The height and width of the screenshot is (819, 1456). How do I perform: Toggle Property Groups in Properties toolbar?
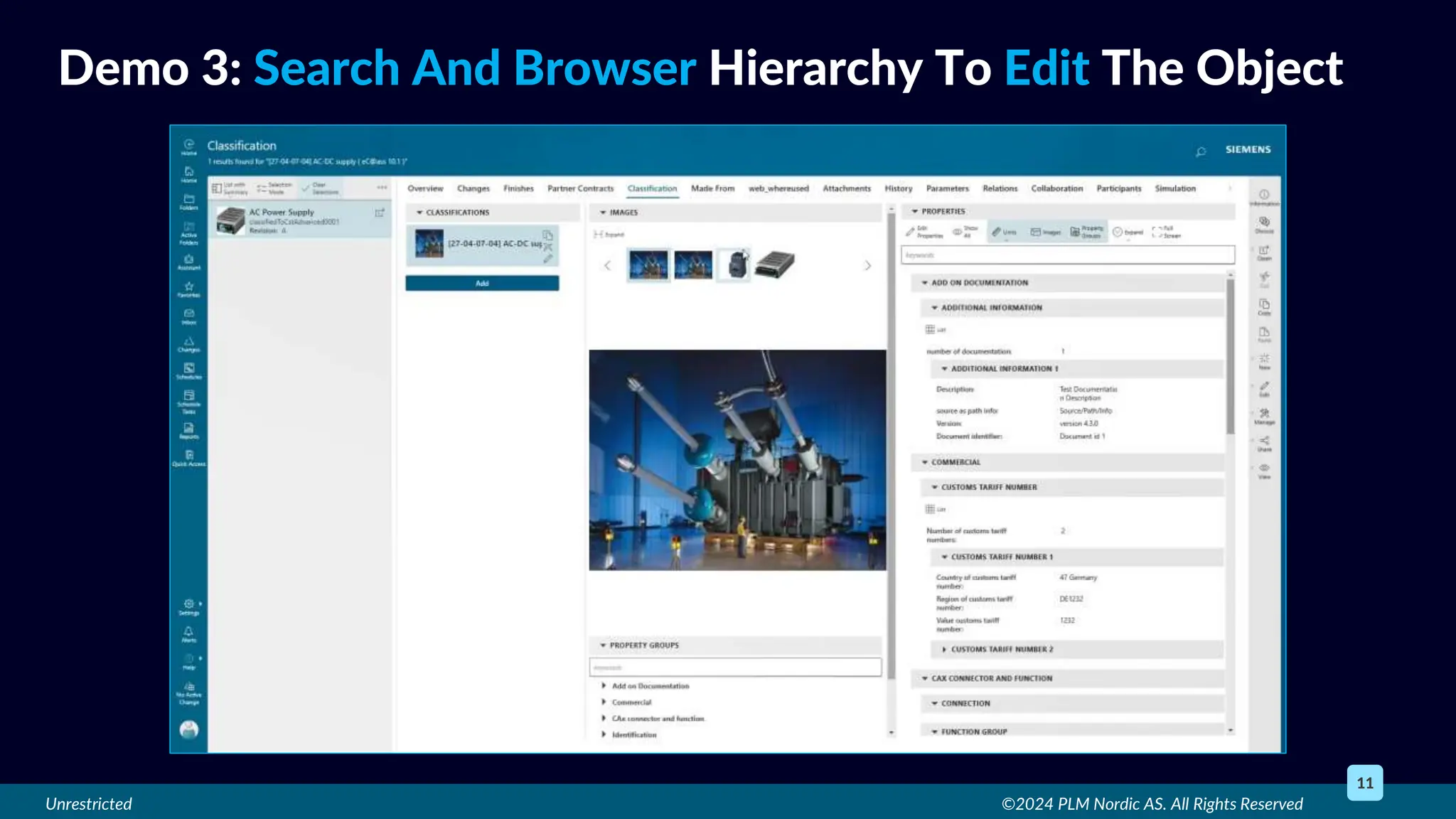pos(1088,232)
